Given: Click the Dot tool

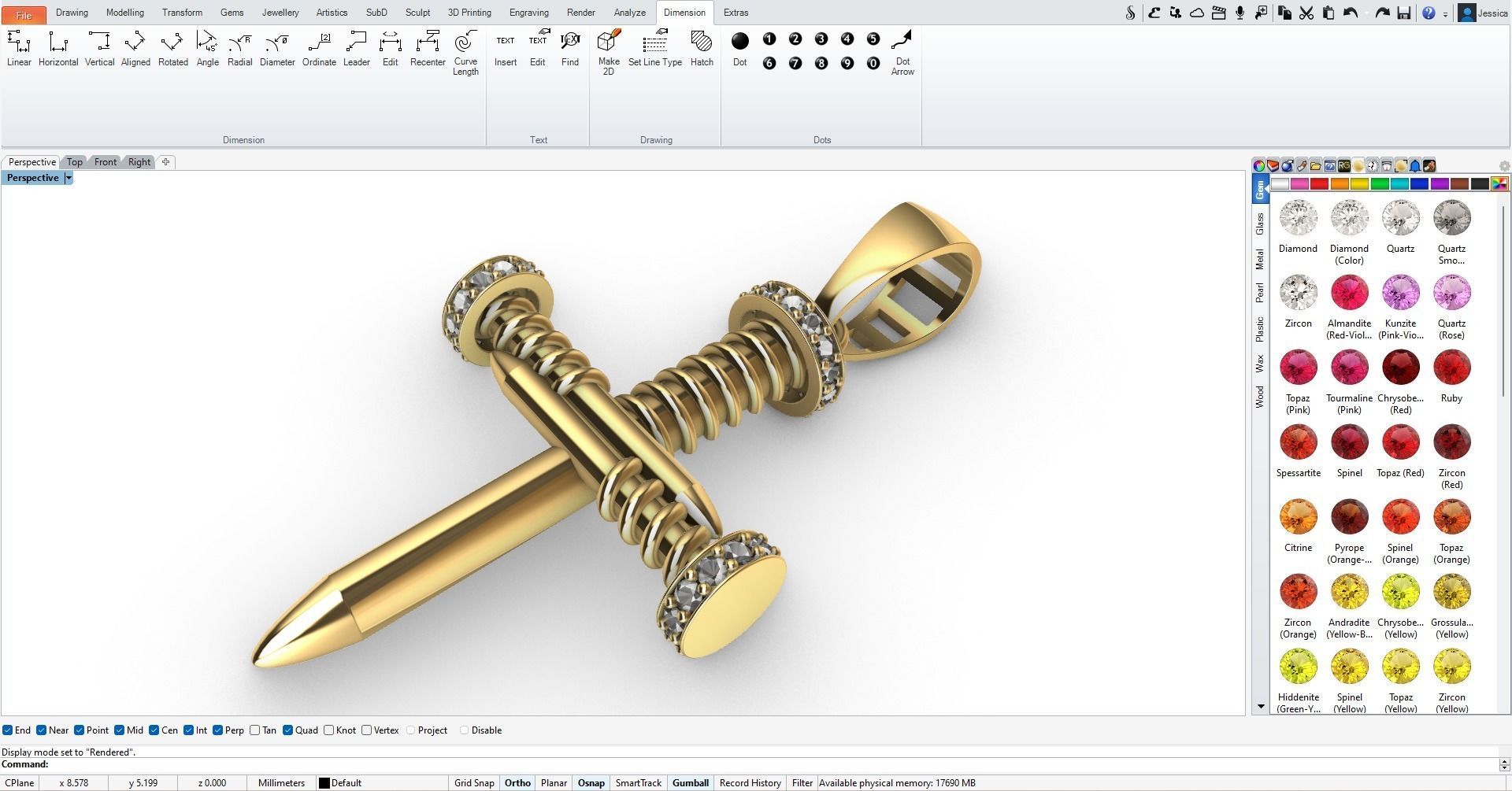Looking at the screenshot, I should [x=739, y=49].
